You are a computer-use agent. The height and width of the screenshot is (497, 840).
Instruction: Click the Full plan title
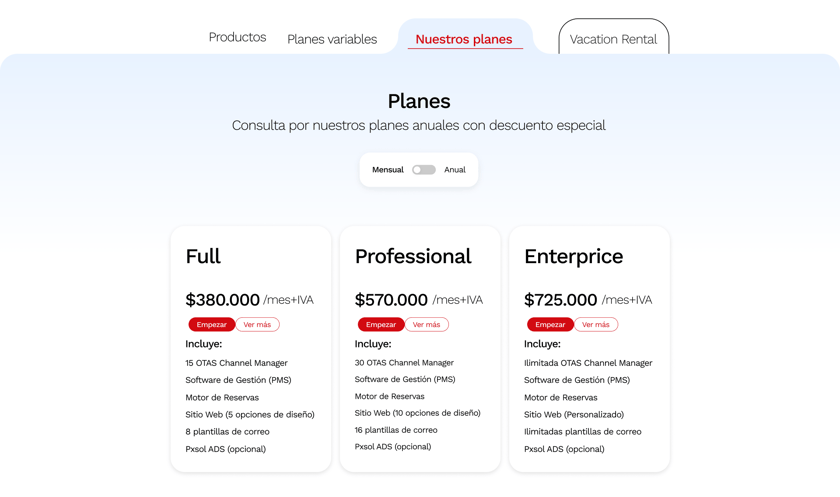click(x=203, y=256)
